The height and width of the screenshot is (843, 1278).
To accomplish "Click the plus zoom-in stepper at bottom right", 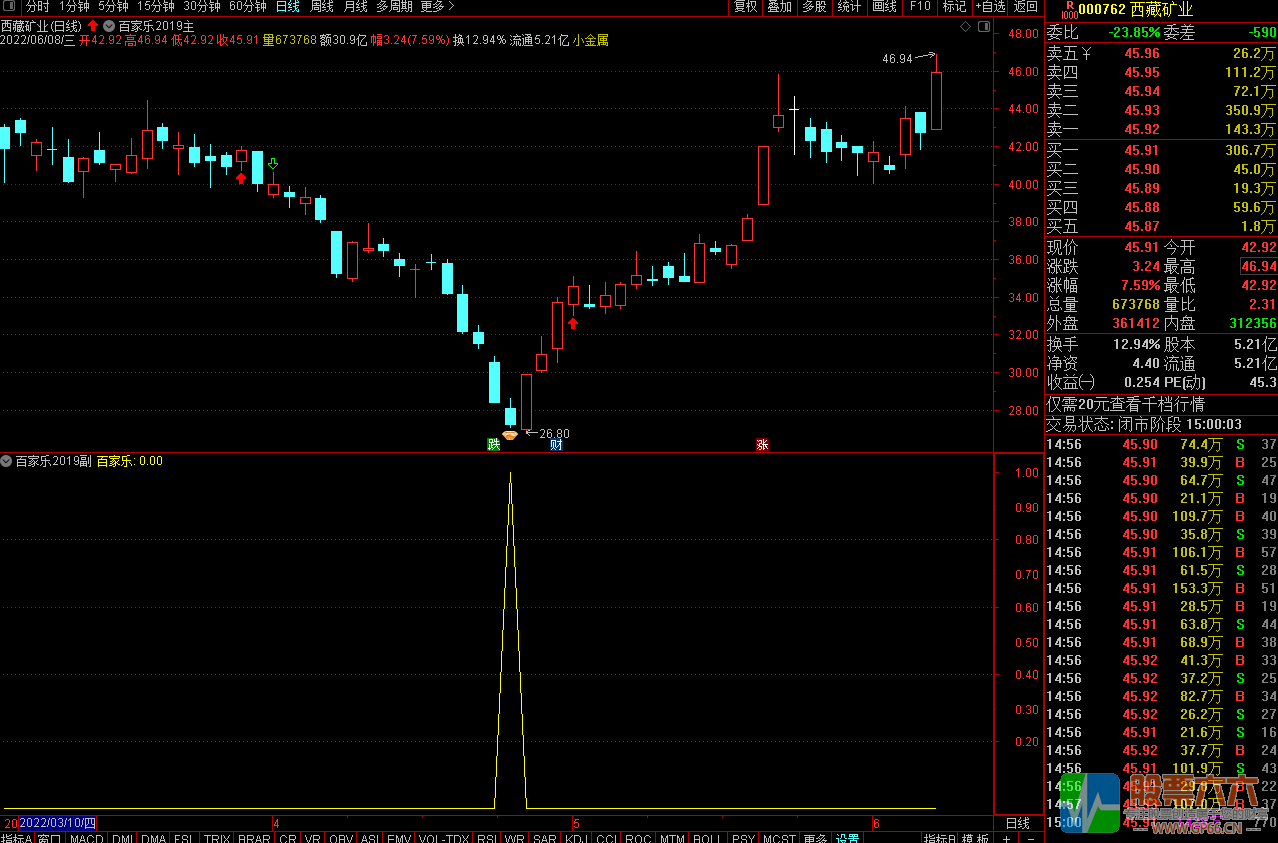I will point(1006,838).
